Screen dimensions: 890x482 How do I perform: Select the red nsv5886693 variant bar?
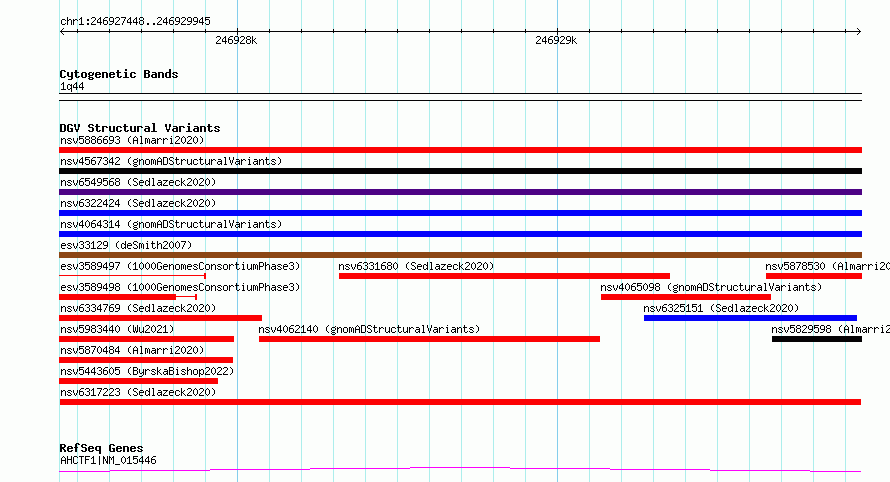[x=460, y=150]
